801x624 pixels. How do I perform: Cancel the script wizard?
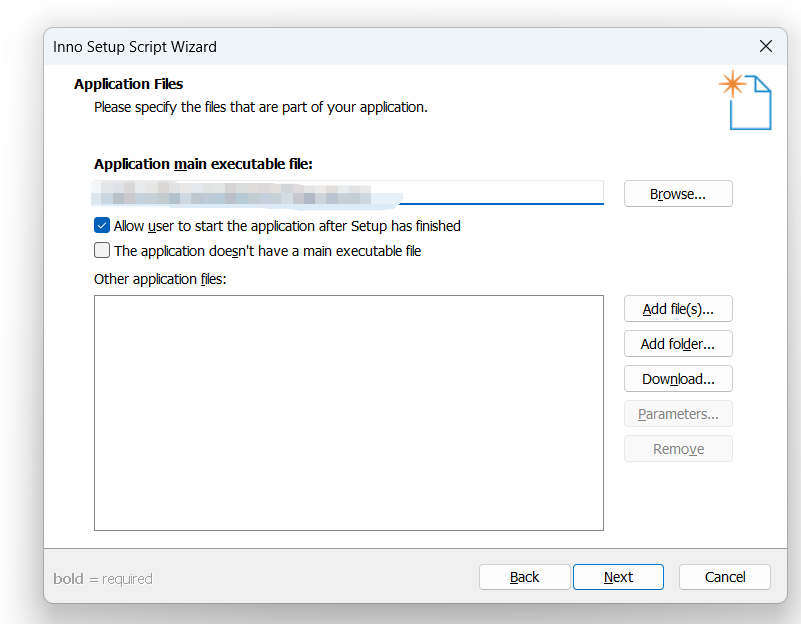tap(724, 577)
